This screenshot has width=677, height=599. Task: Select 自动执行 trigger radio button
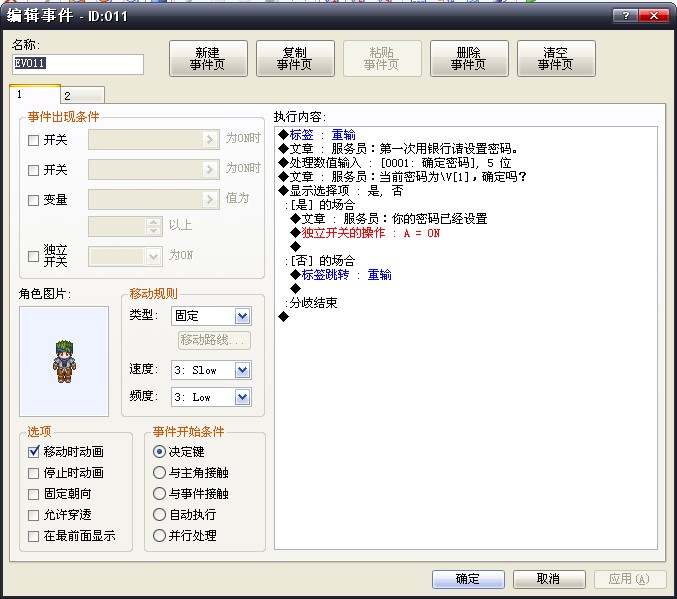click(159, 515)
